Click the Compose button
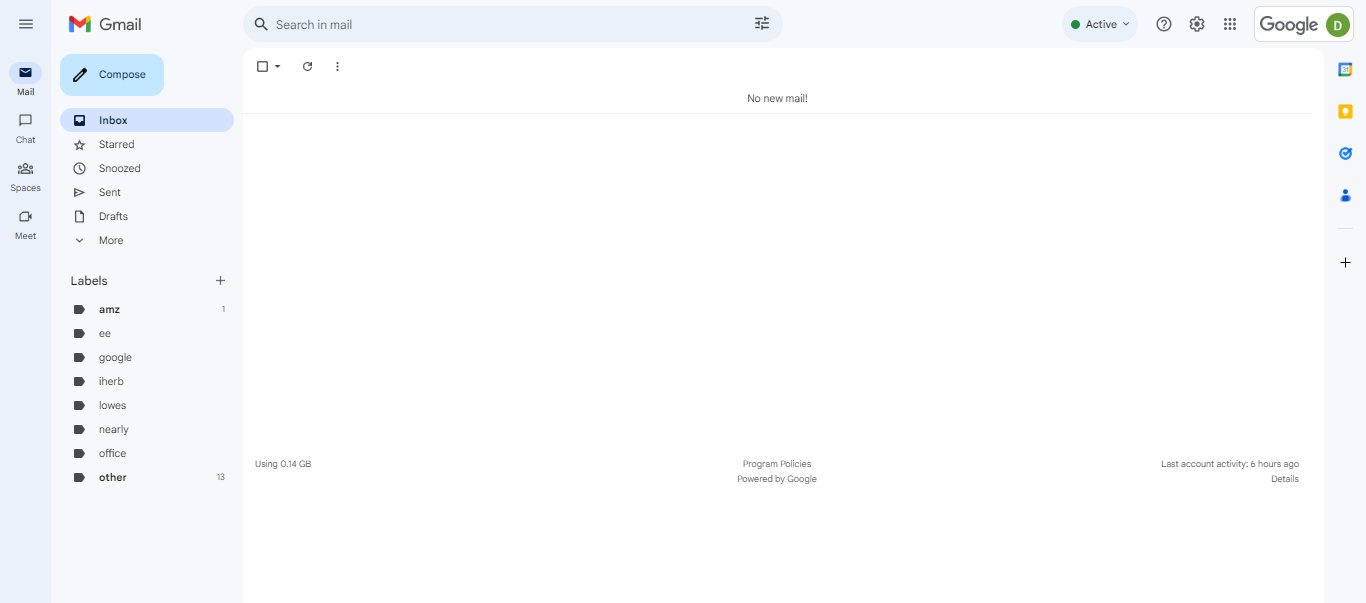 click(x=112, y=75)
